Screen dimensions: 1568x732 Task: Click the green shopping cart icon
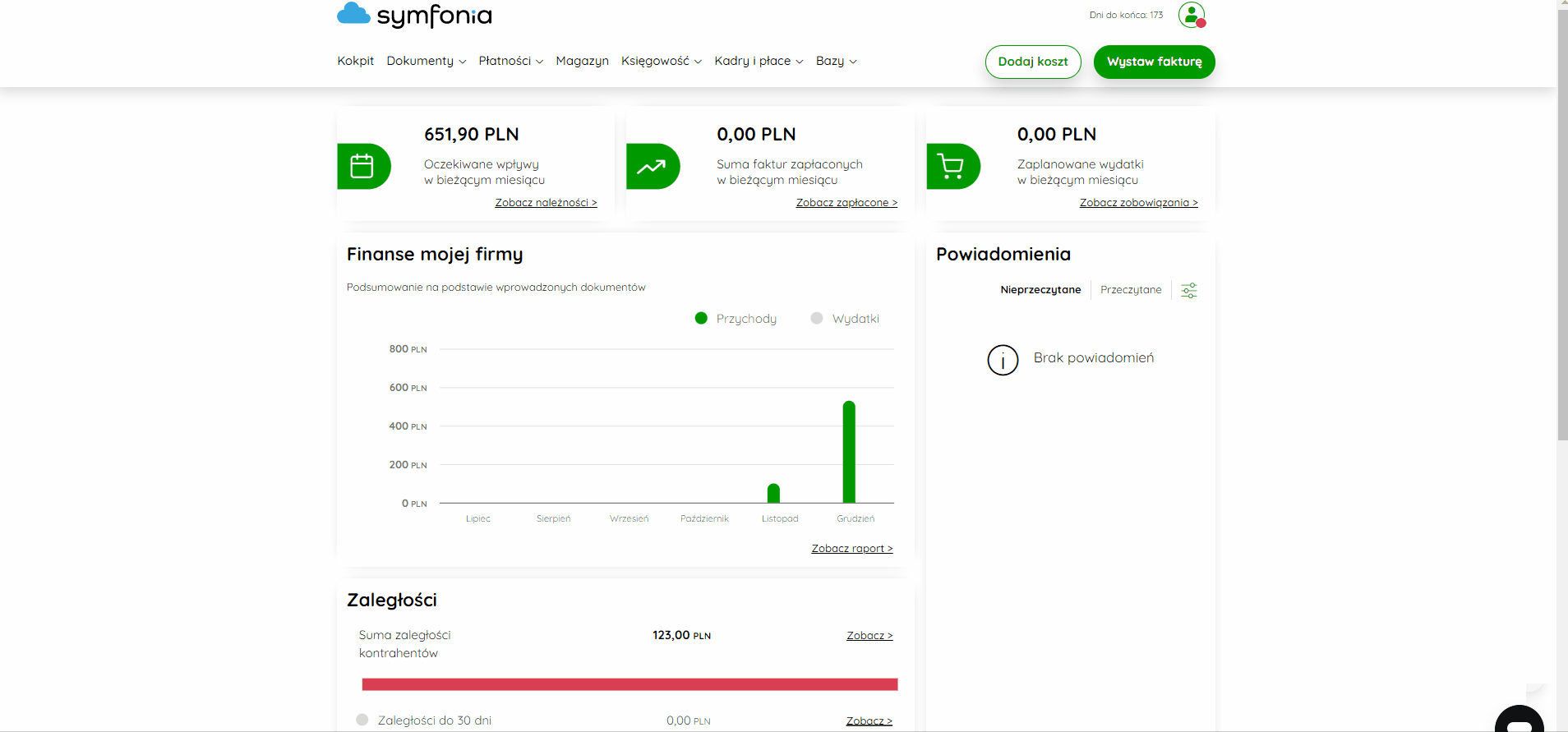coord(952,166)
